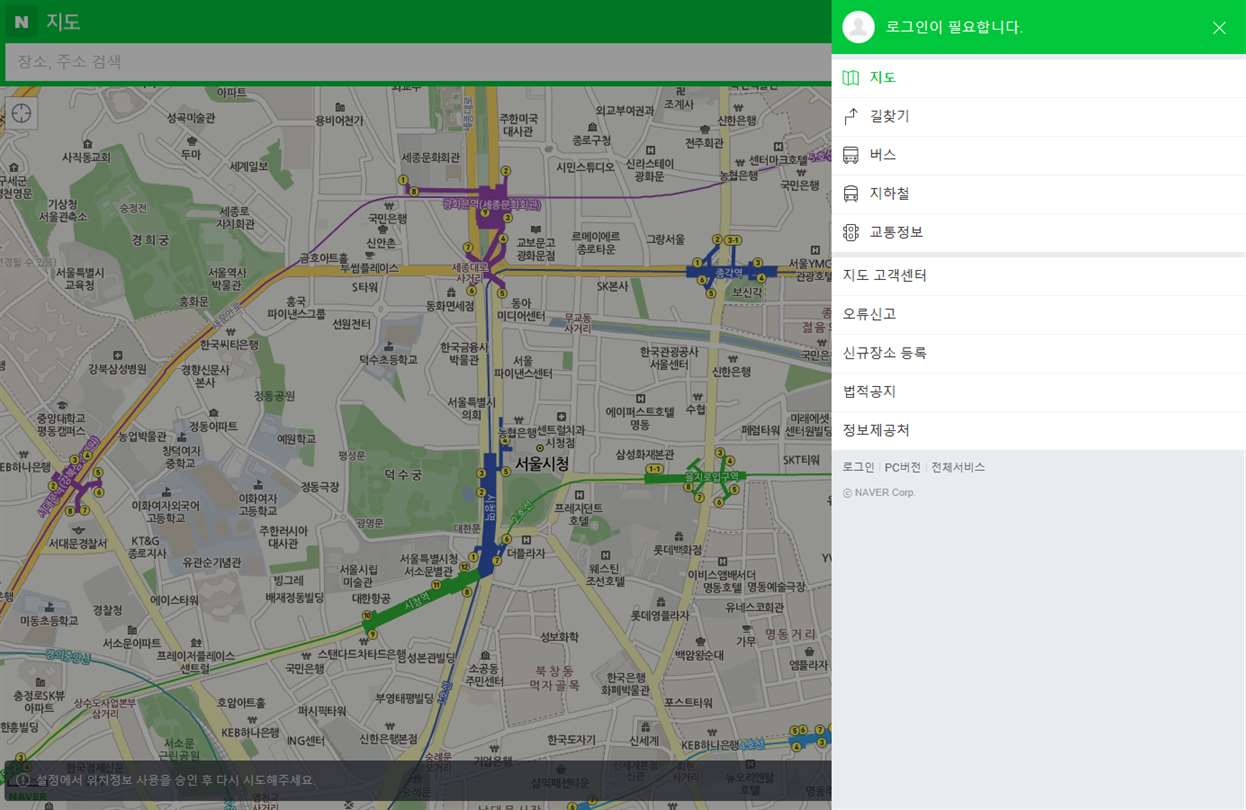The height and width of the screenshot is (810, 1246).
Task: Open 길찾기 directions menu item
Action: tap(1038, 117)
